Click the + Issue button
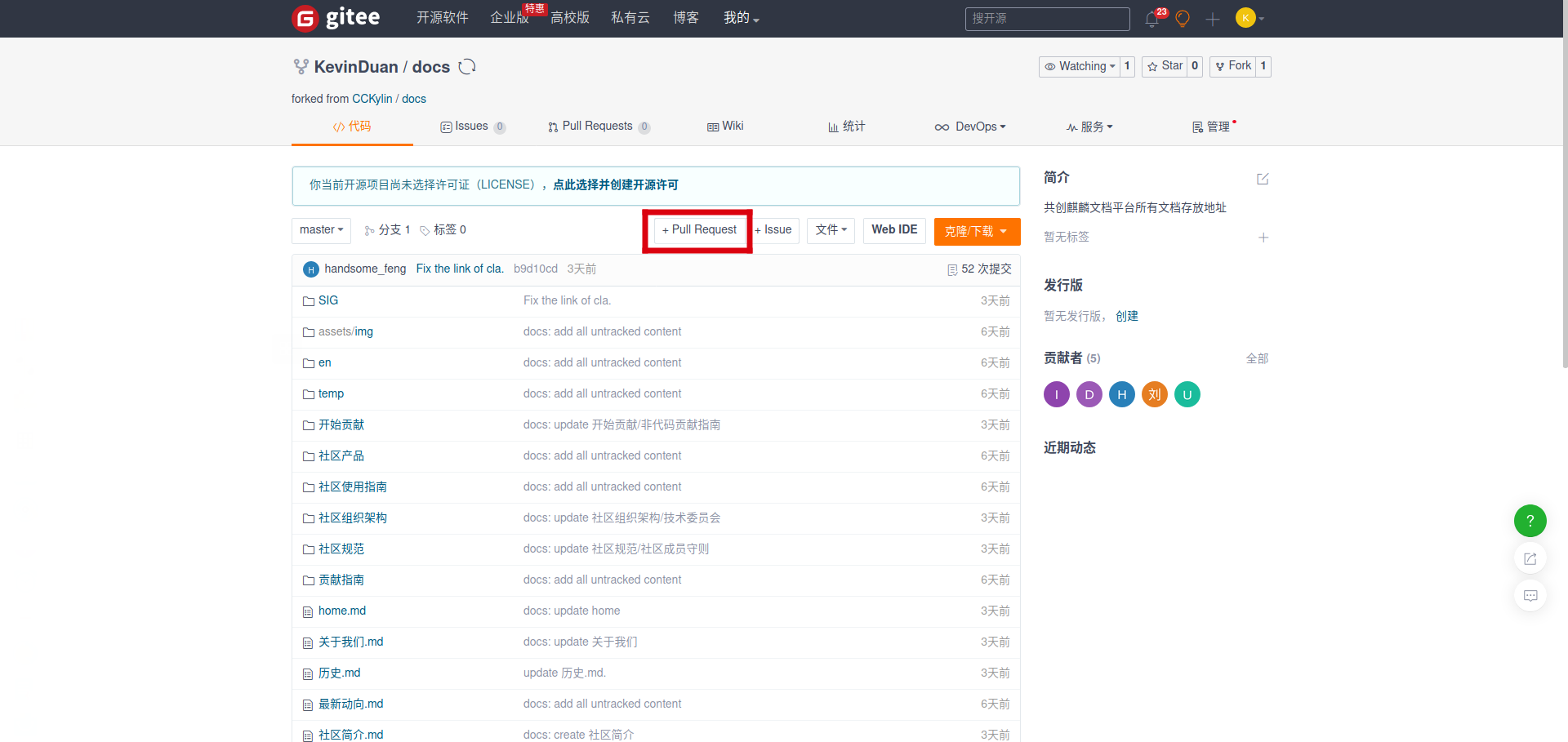 (773, 230)
